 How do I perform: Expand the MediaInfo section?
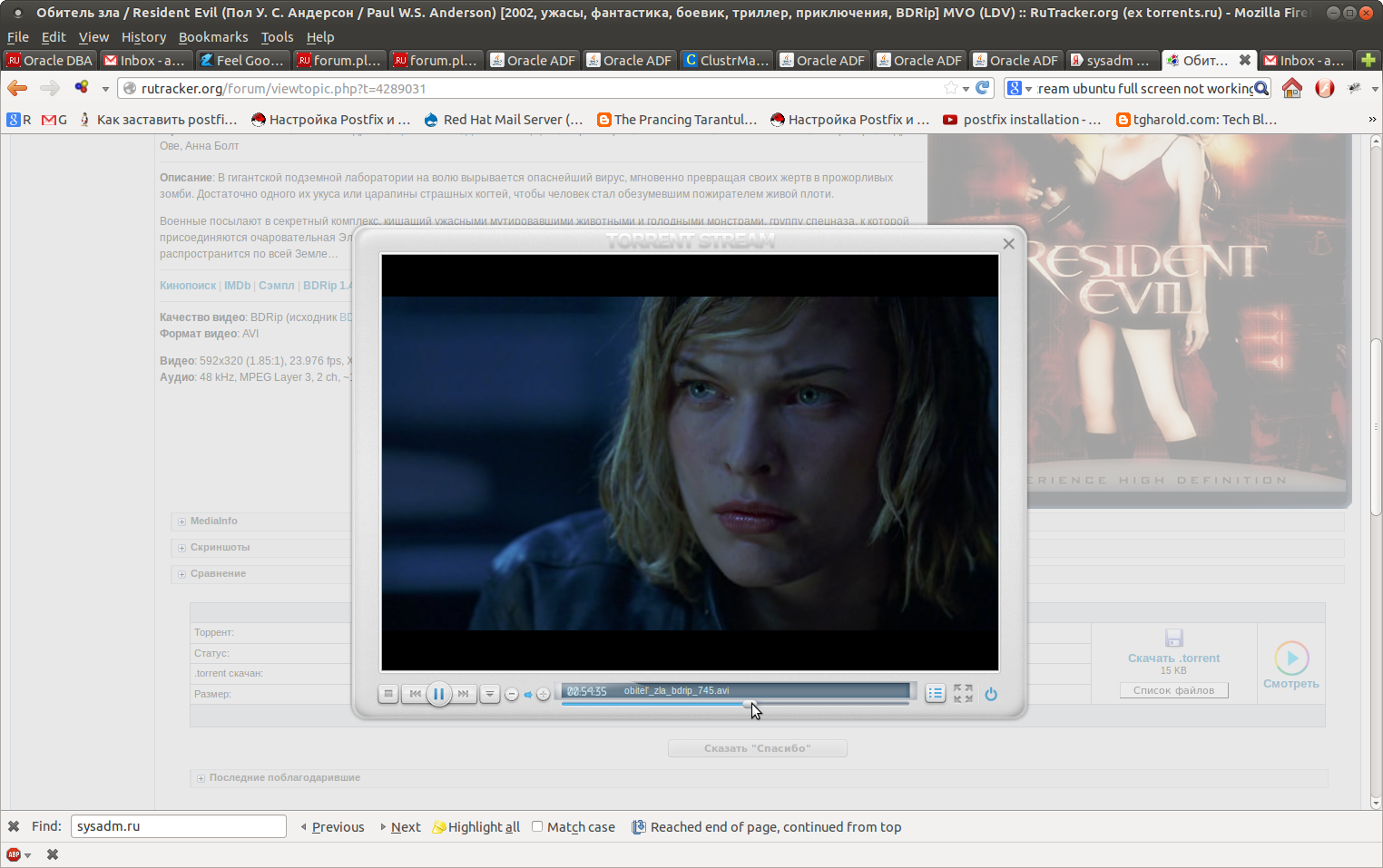pos(214,521)
